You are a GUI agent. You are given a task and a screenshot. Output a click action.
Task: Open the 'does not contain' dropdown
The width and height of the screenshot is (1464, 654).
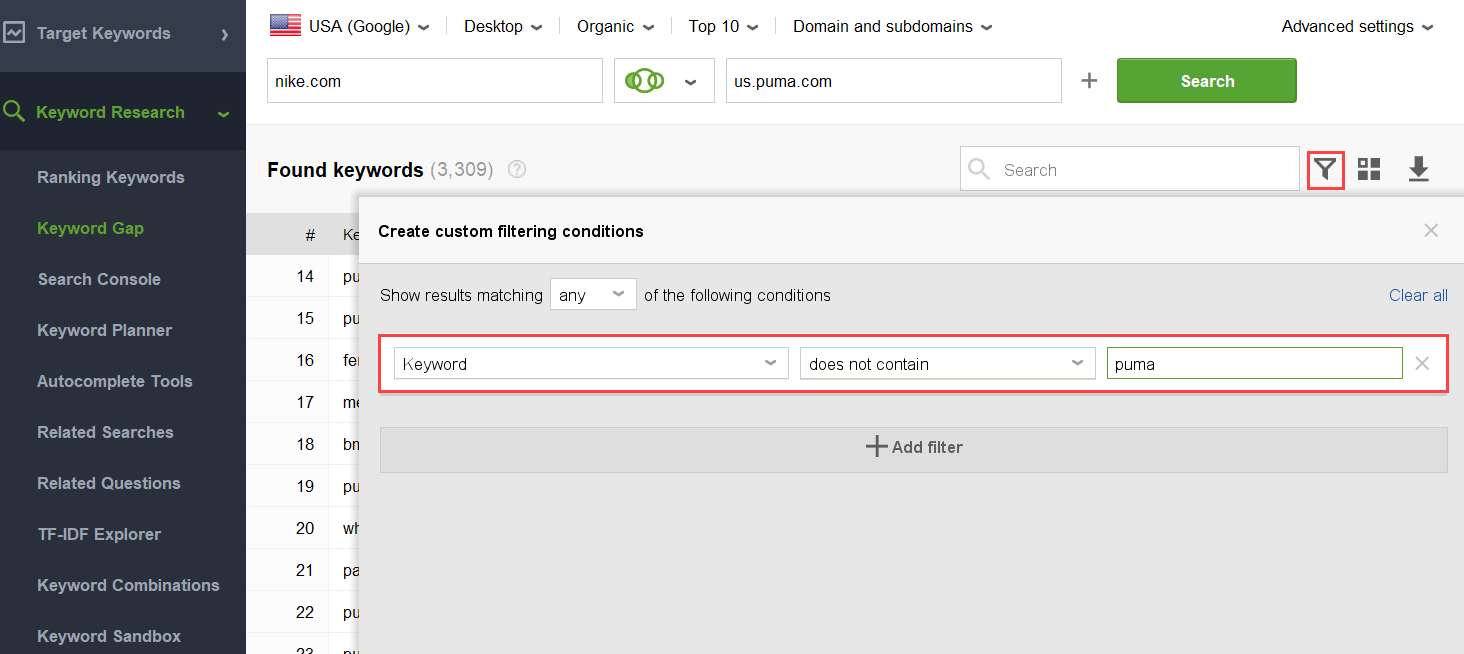947,364
